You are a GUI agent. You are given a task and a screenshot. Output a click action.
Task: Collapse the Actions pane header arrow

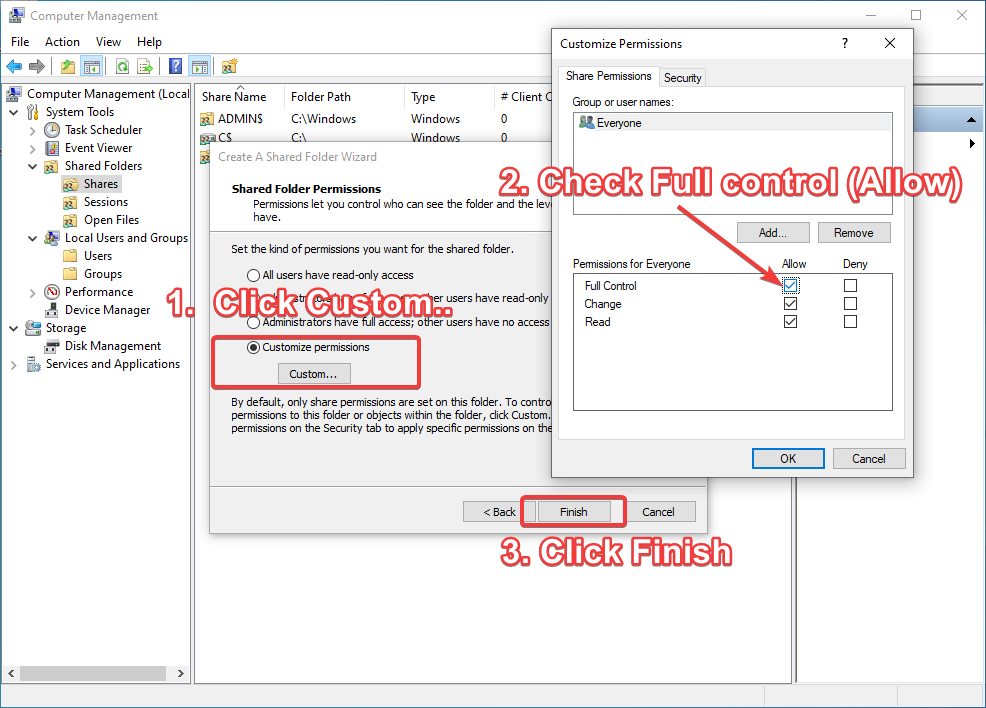(x=972, y=119)
